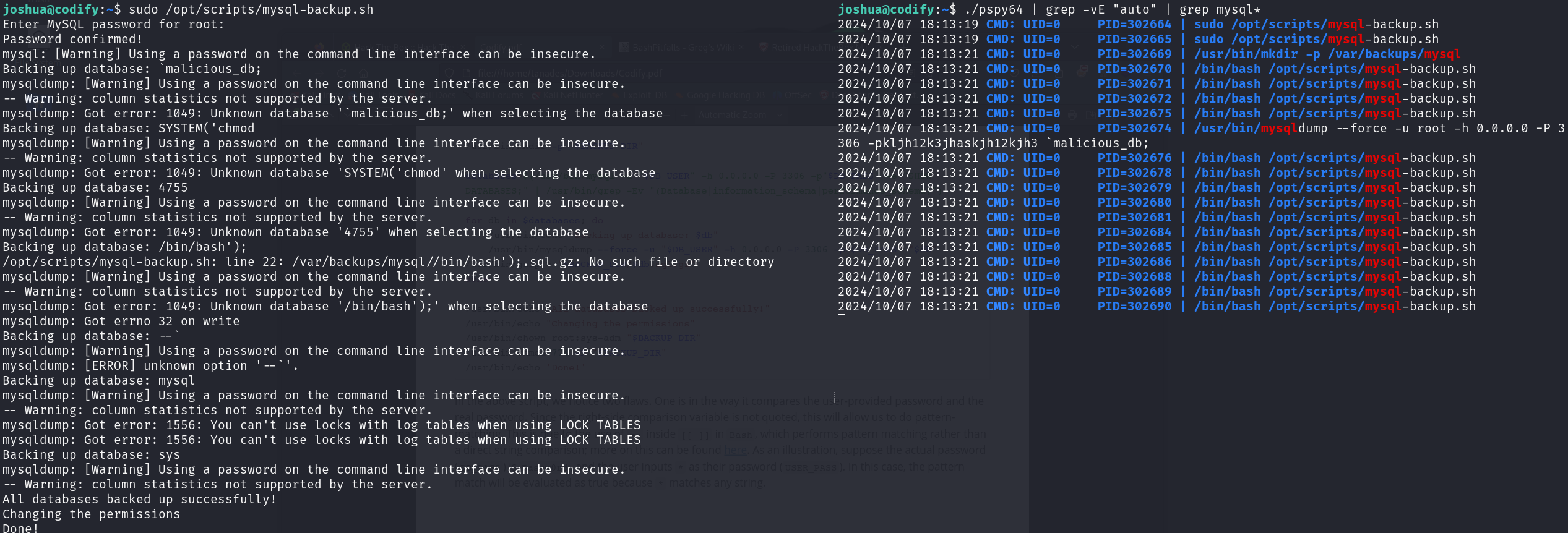1568x533 pixels.
Task: Click the 'Password confirmed!' line
Action: coord(73,39)
